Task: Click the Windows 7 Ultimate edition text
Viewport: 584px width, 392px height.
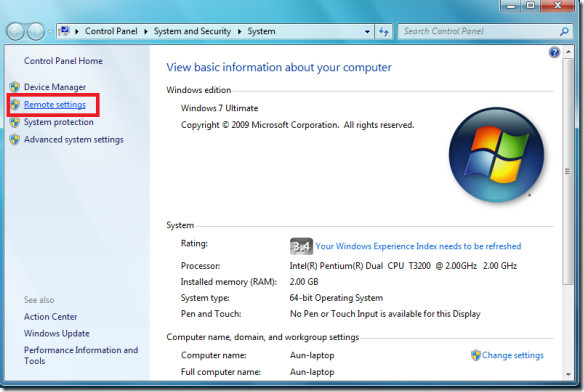Action: [219, 108]
